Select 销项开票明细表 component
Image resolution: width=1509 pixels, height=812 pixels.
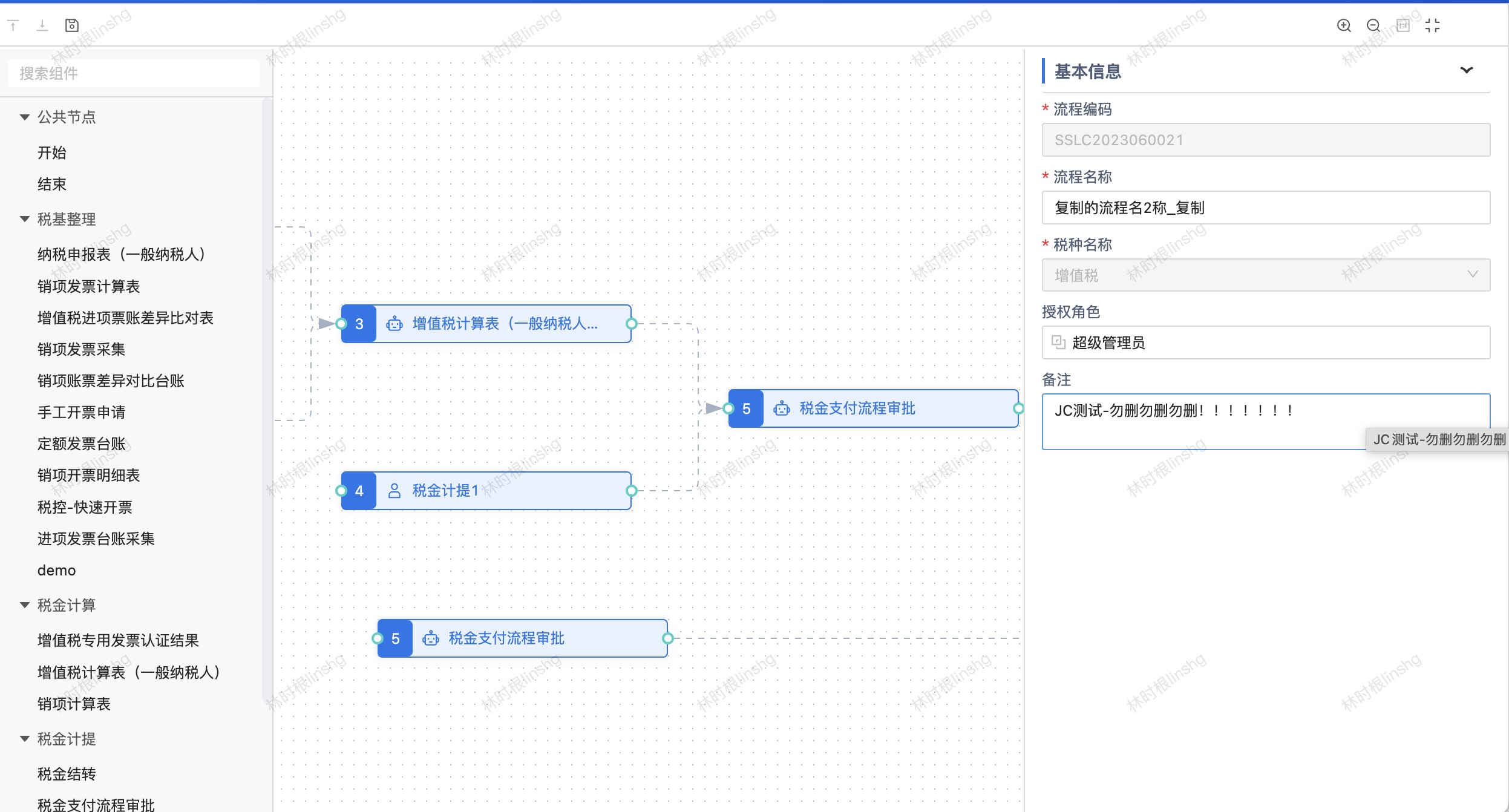pos(89,475)
